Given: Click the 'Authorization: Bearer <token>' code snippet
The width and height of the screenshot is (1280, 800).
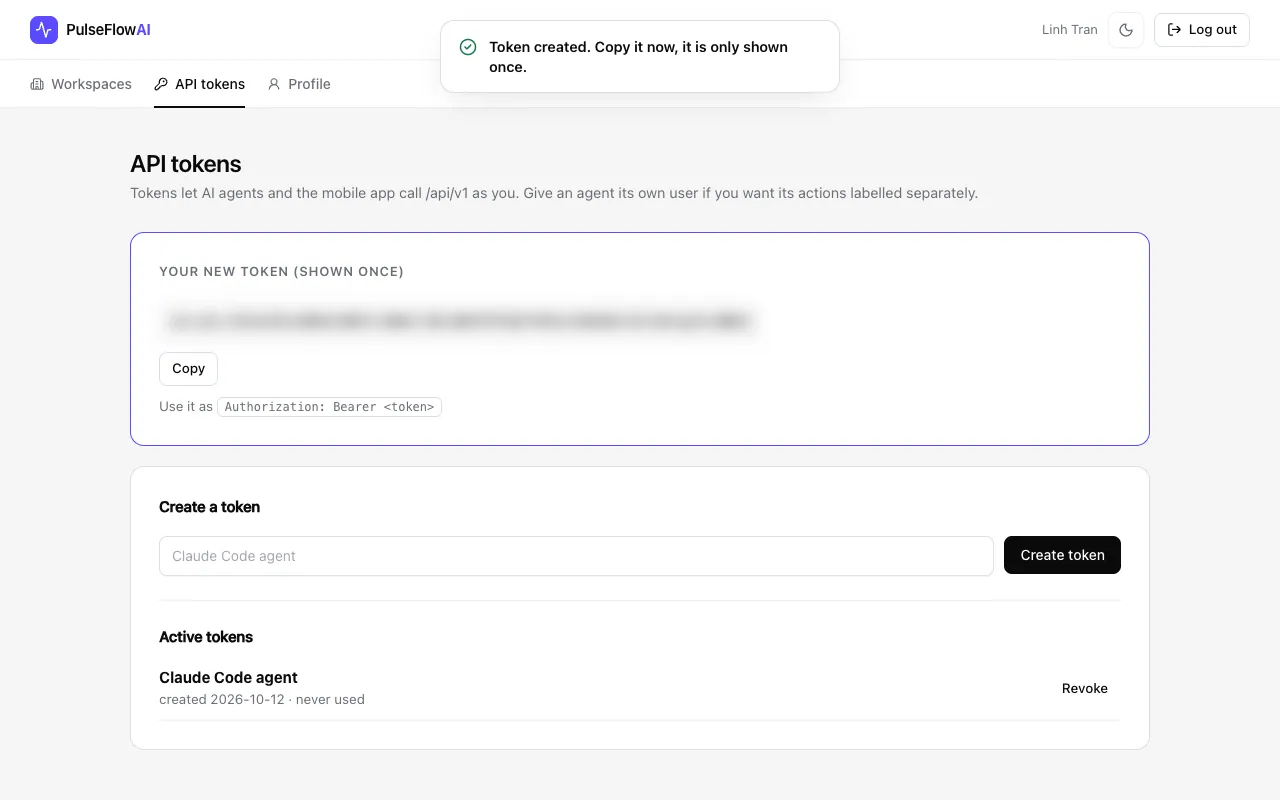Looking at the screenshot, I should (329, 407).
